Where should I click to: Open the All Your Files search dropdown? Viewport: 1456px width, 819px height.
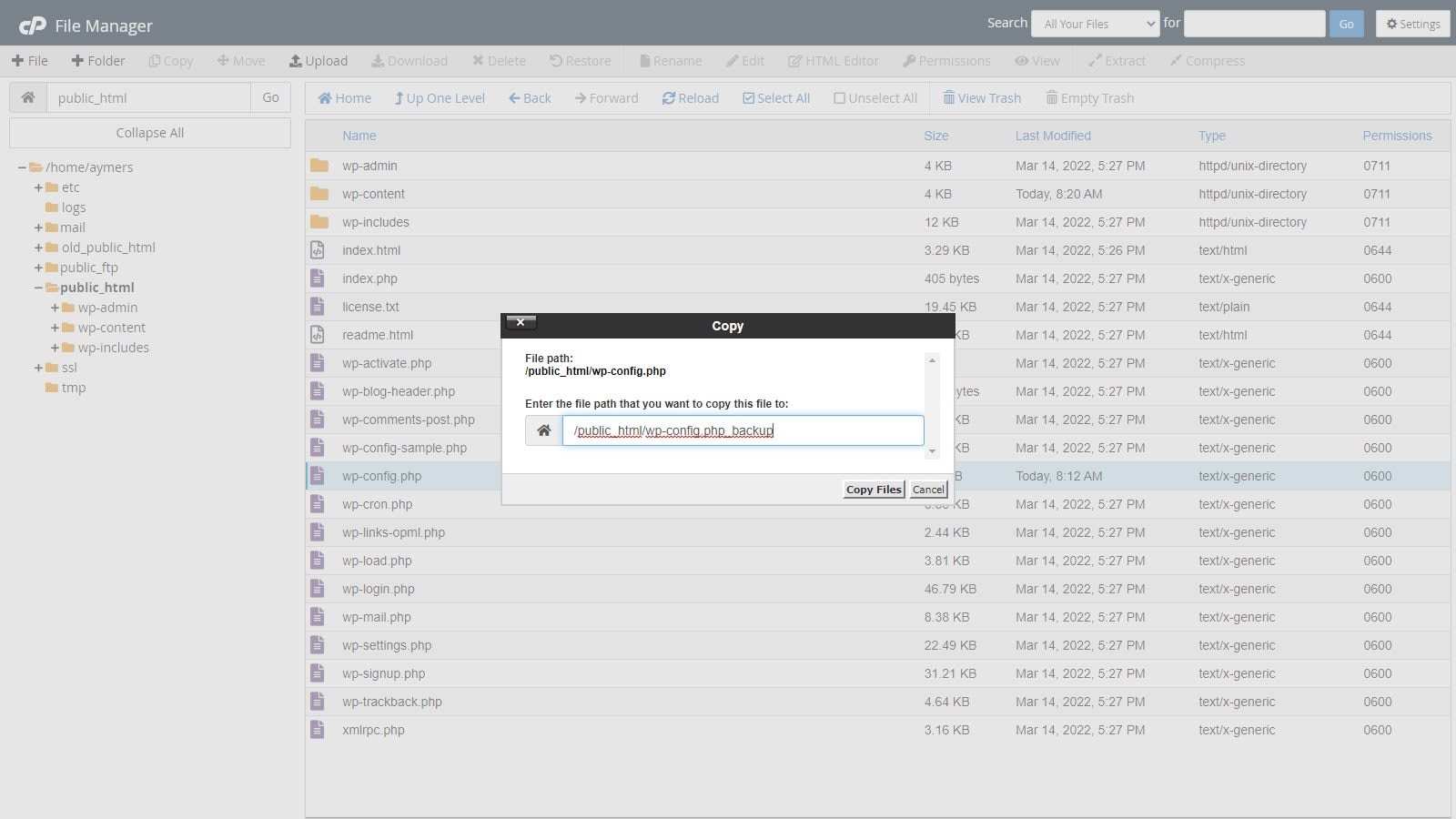(x=1096, y=24)
